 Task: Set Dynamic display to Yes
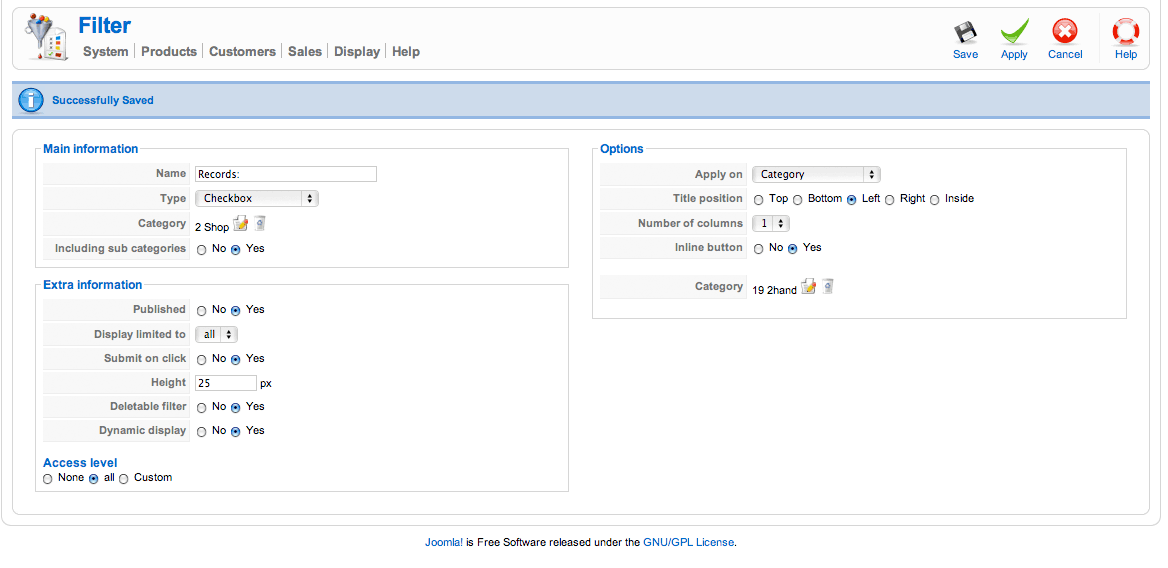tap(235, 433)
